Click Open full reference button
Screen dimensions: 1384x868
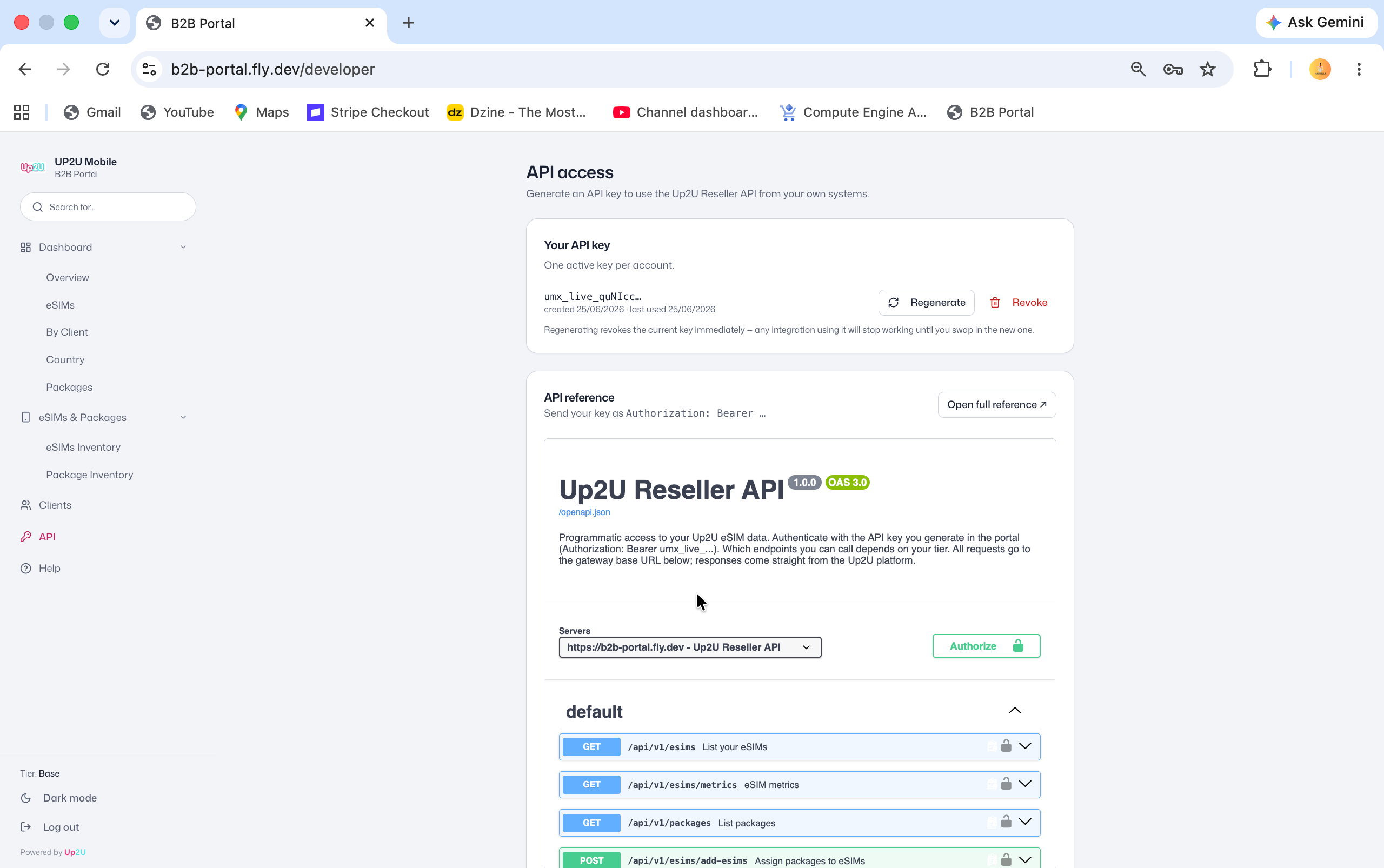coord(997,405)
